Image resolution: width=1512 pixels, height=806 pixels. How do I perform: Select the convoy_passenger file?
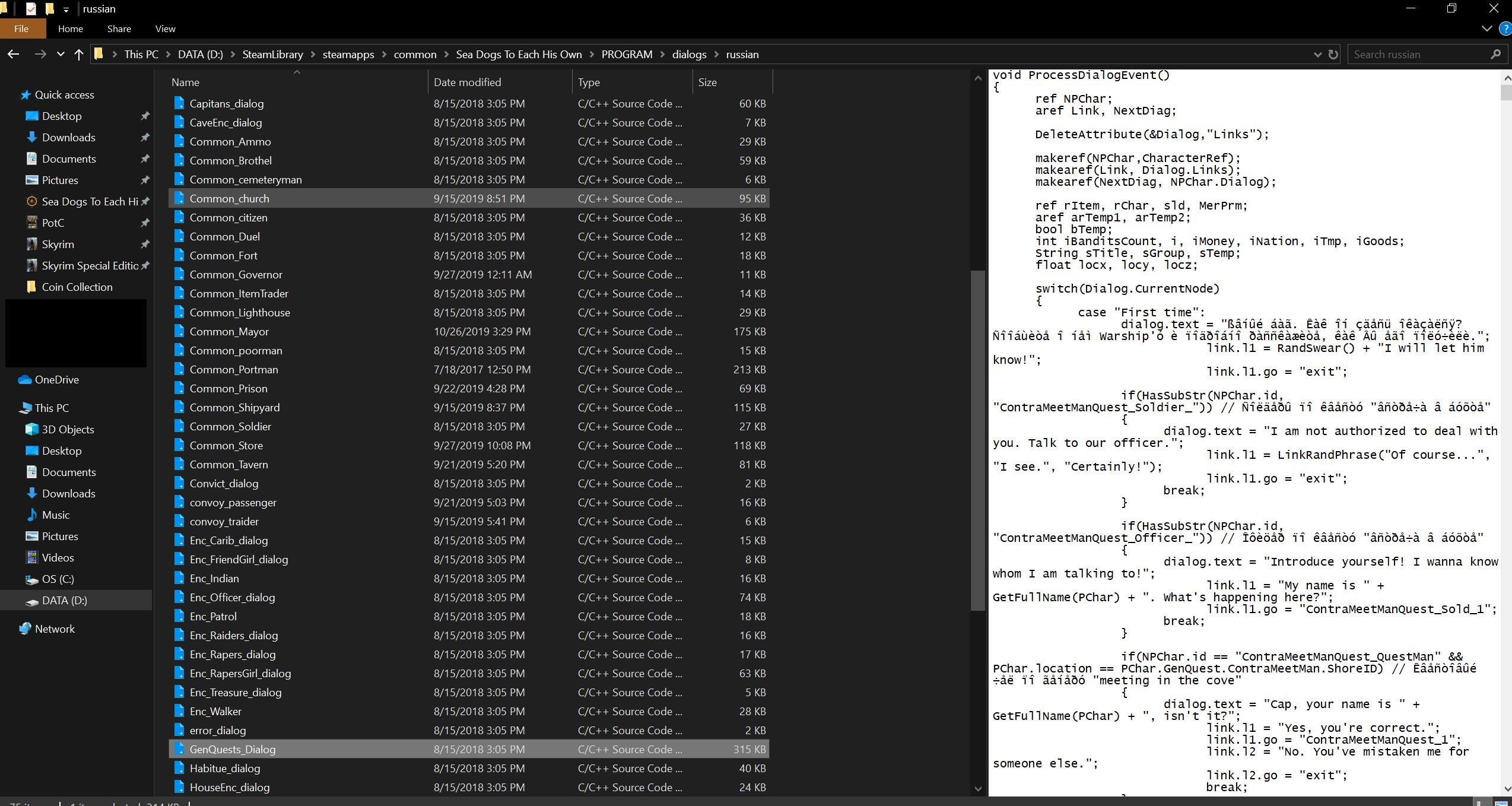(x=469, y=502)
